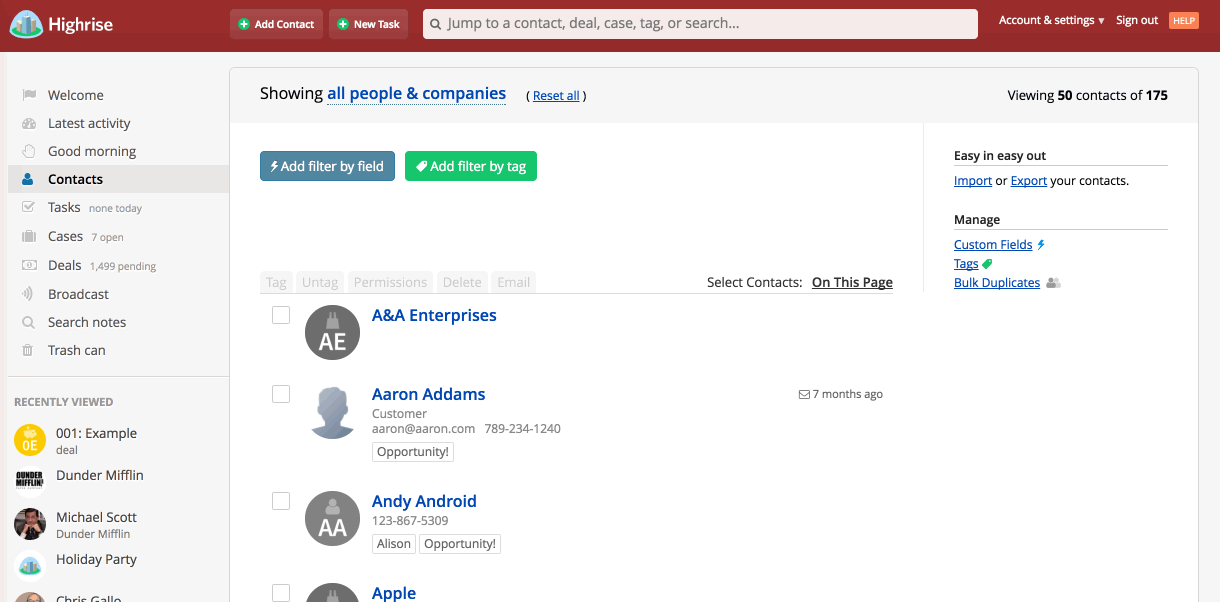Click Opportunity! tag under Aaron Addams
This screenshot has width=1220, height=602.
[x=413, y=452]
